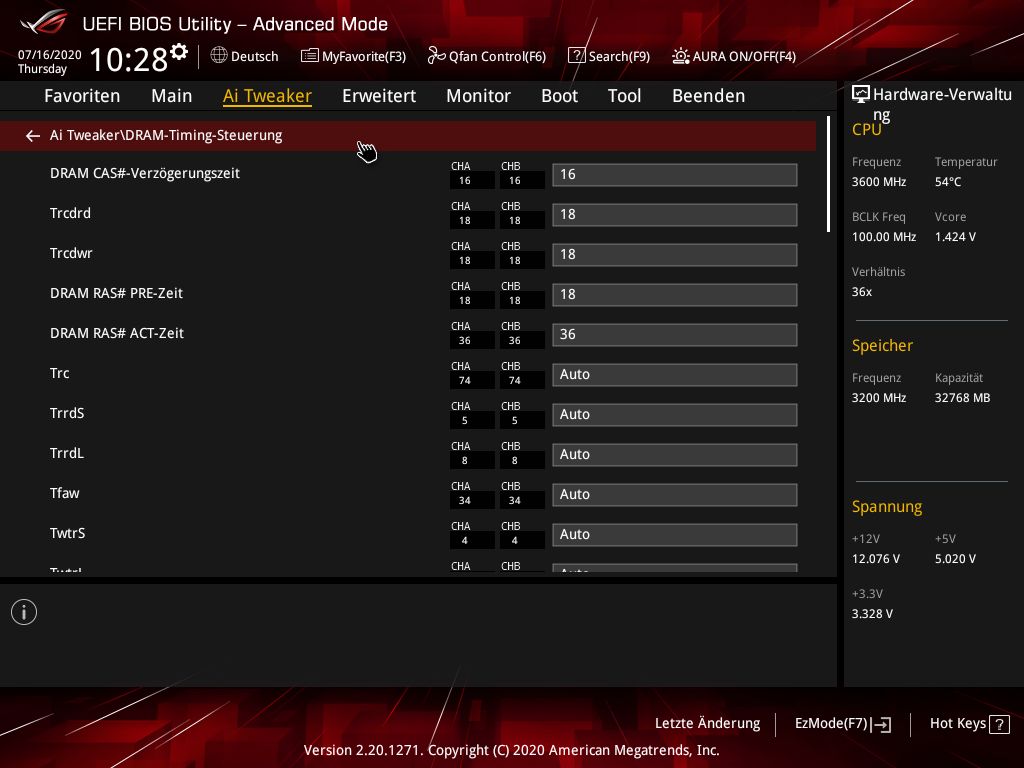Open time settings via the gear icon
Screen dimensions: 1024x768
pyautogui.click(x=179, y=52)
